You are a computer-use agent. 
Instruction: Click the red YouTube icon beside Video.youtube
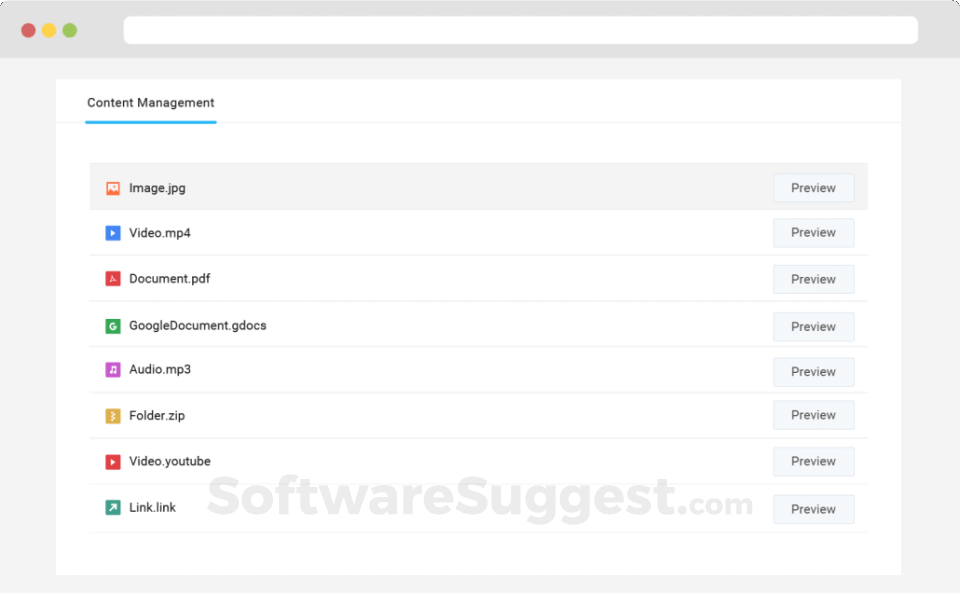(113, 462)
